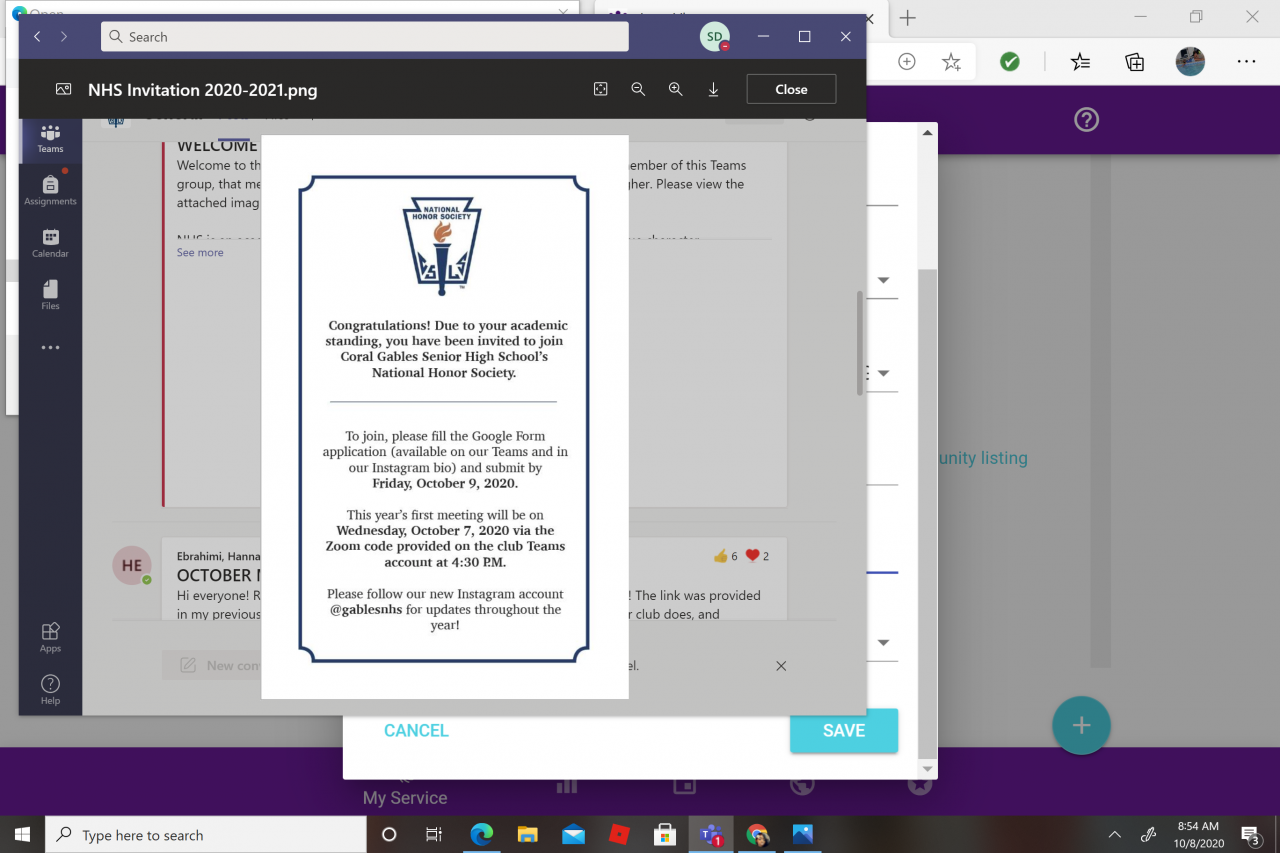Viewport: 1280px width, 853px height.
Task: Open the Windows Start menu
Action: pyautogui.click(x=22, y=834)
